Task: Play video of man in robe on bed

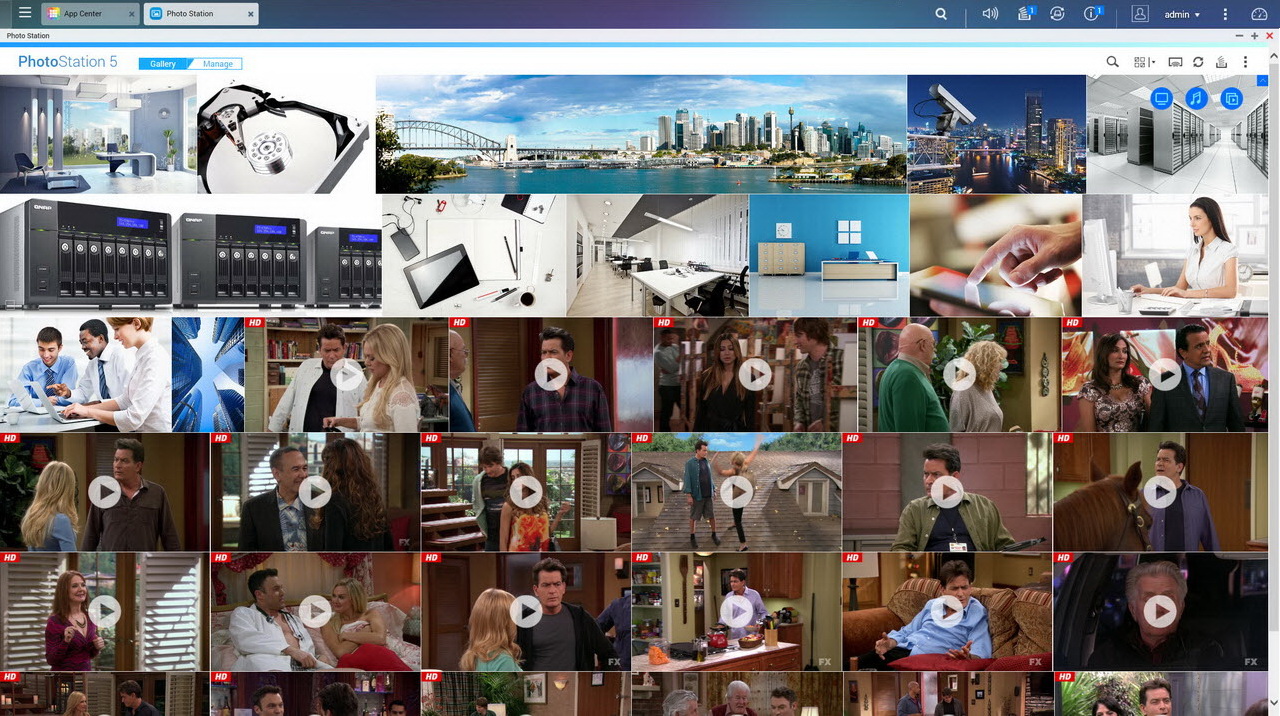Action: pos(315,611)
